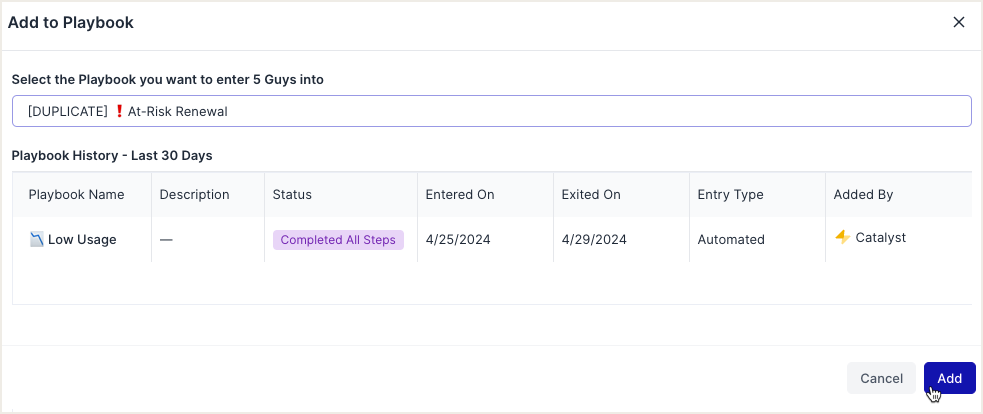Click the Added By column header
This screenshot has height=414, width=983.
(x=863, y=195)
